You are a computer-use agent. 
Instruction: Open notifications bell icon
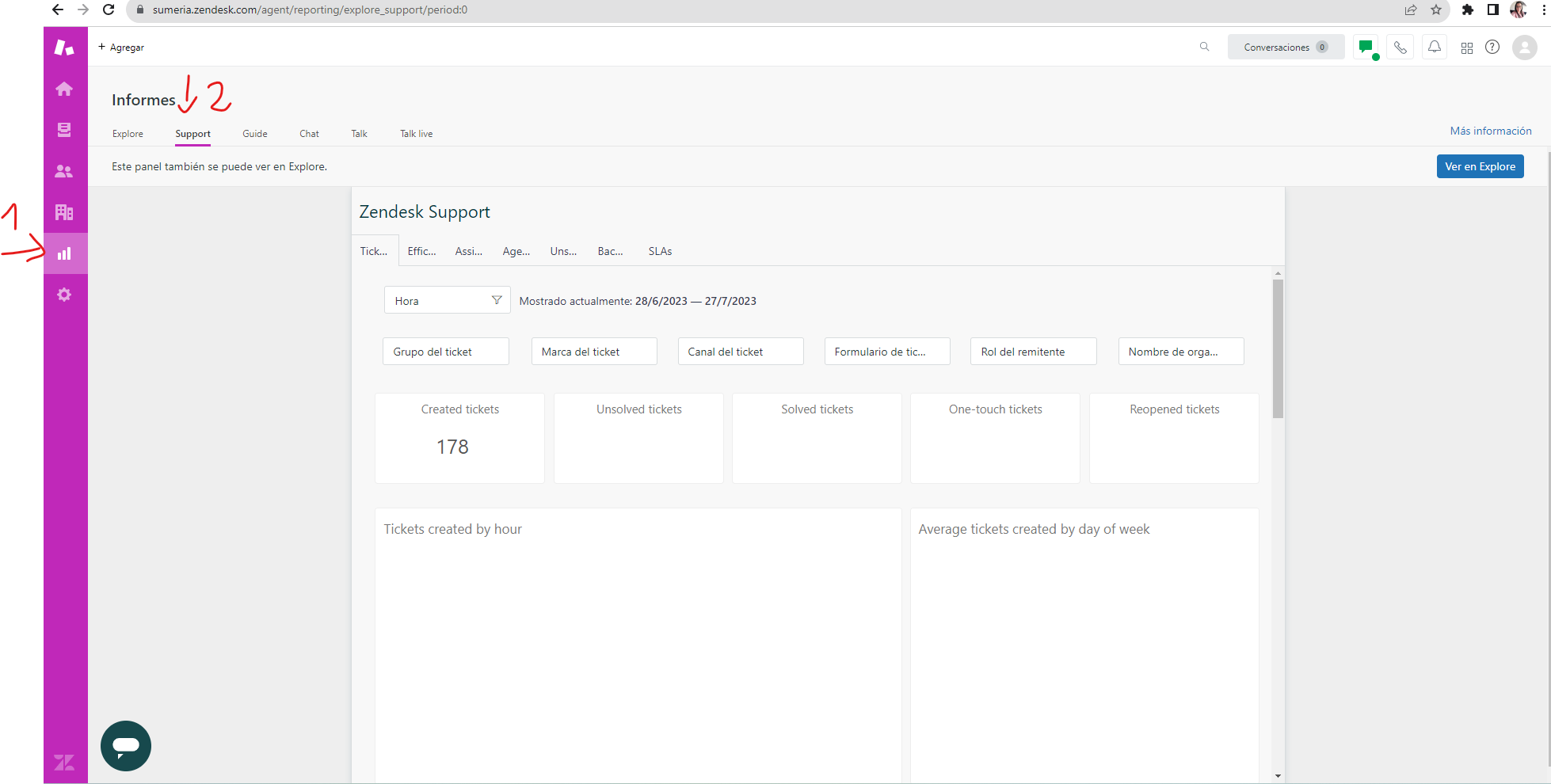click(1434, 48)
